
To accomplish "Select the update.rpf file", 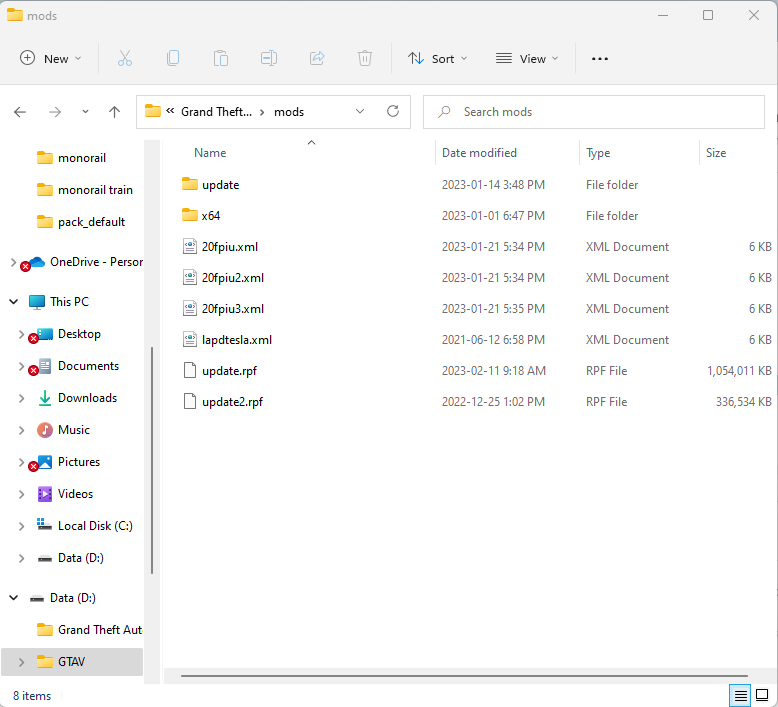I will (x=229, y=371).
